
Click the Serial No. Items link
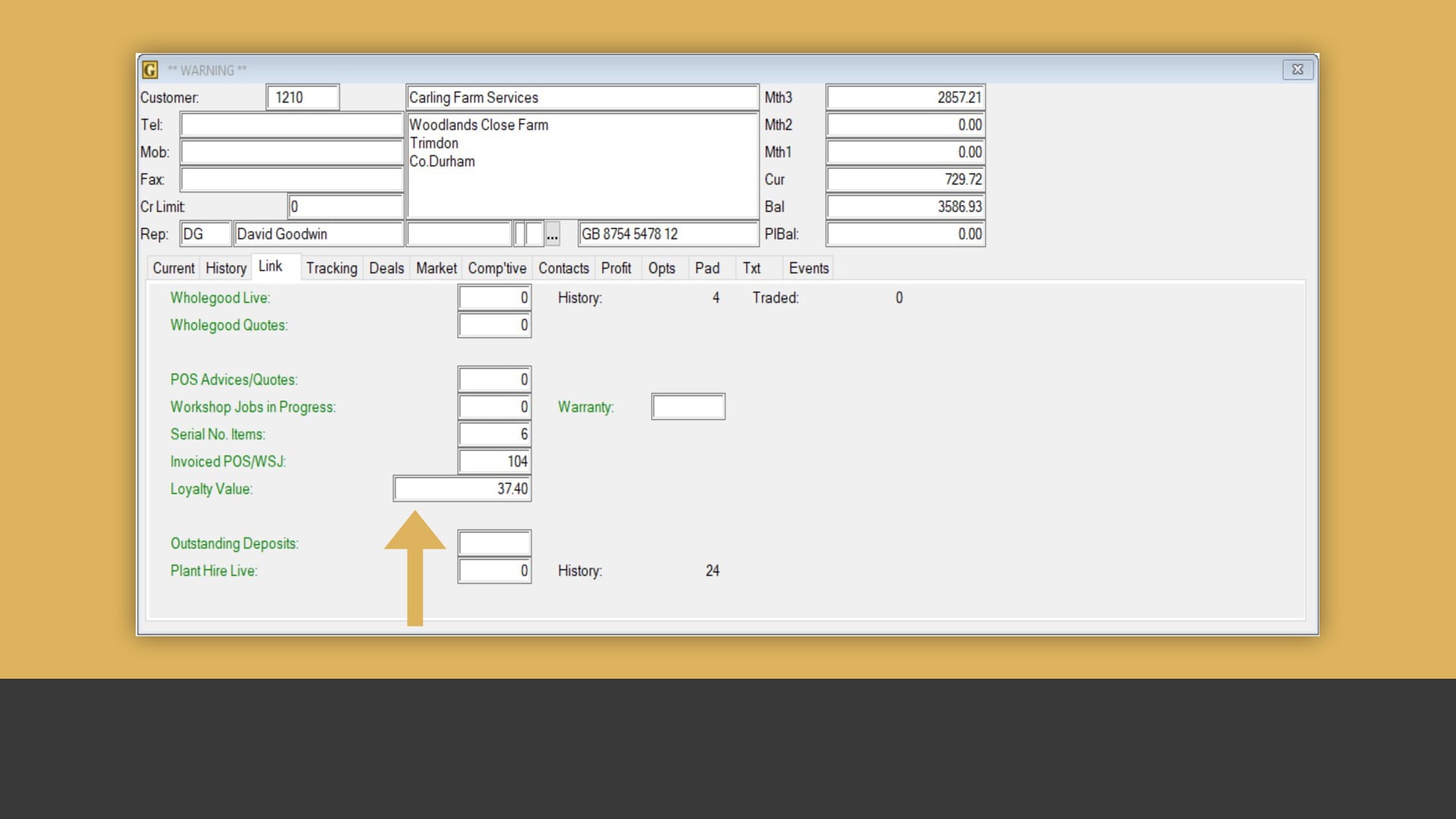click(x=218, y=435)
